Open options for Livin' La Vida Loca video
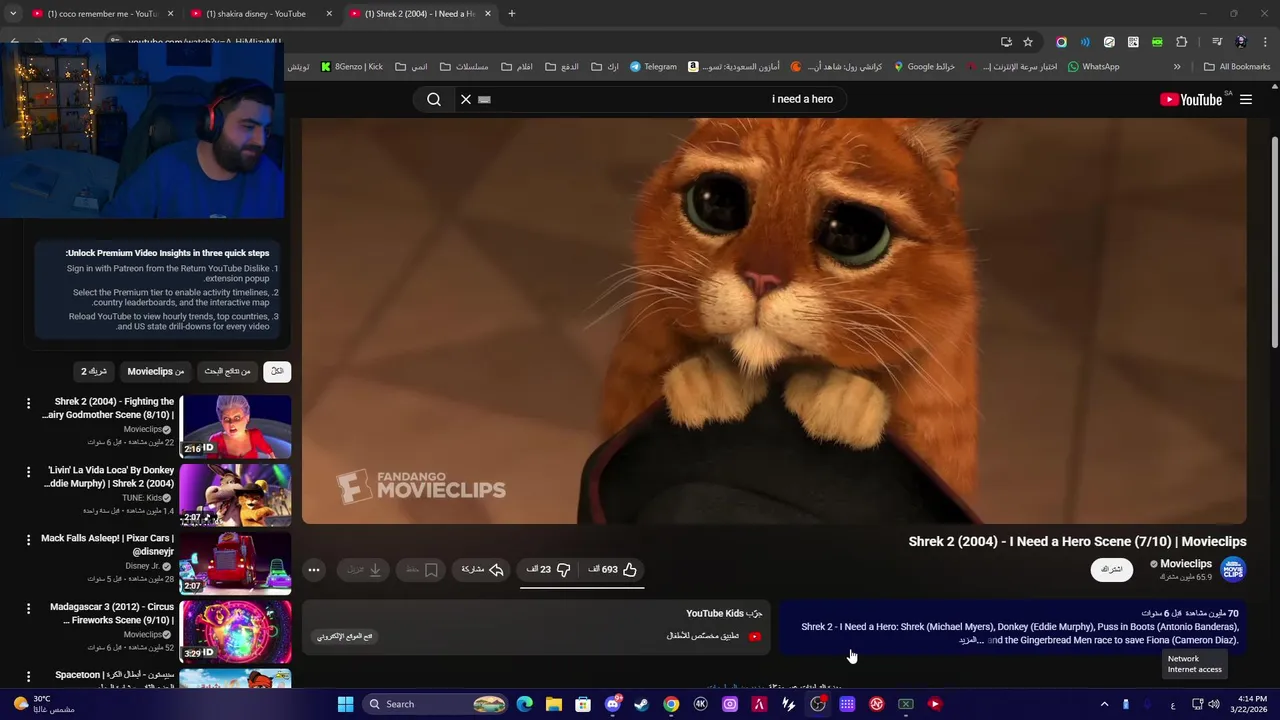Screen dimensions: 1280x720 click(x=28, y=471)
